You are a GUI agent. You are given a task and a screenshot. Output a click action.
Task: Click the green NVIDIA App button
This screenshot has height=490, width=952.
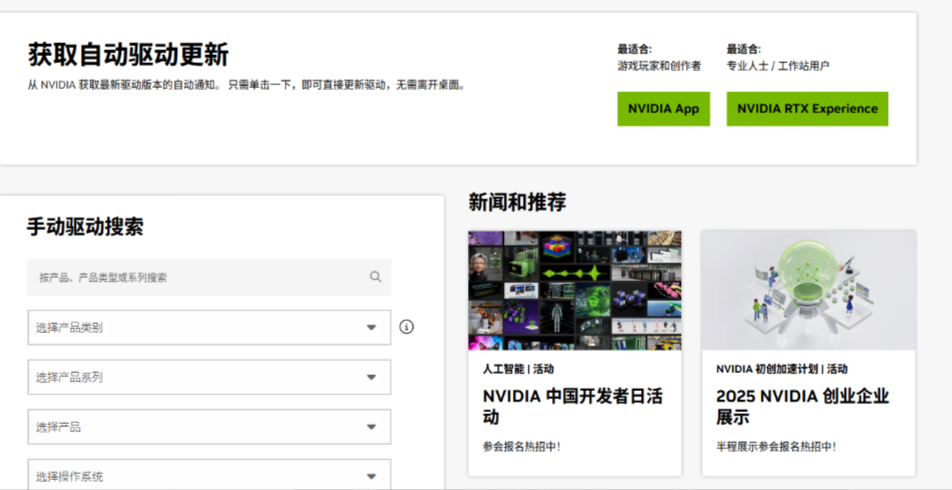pos(663,109)
